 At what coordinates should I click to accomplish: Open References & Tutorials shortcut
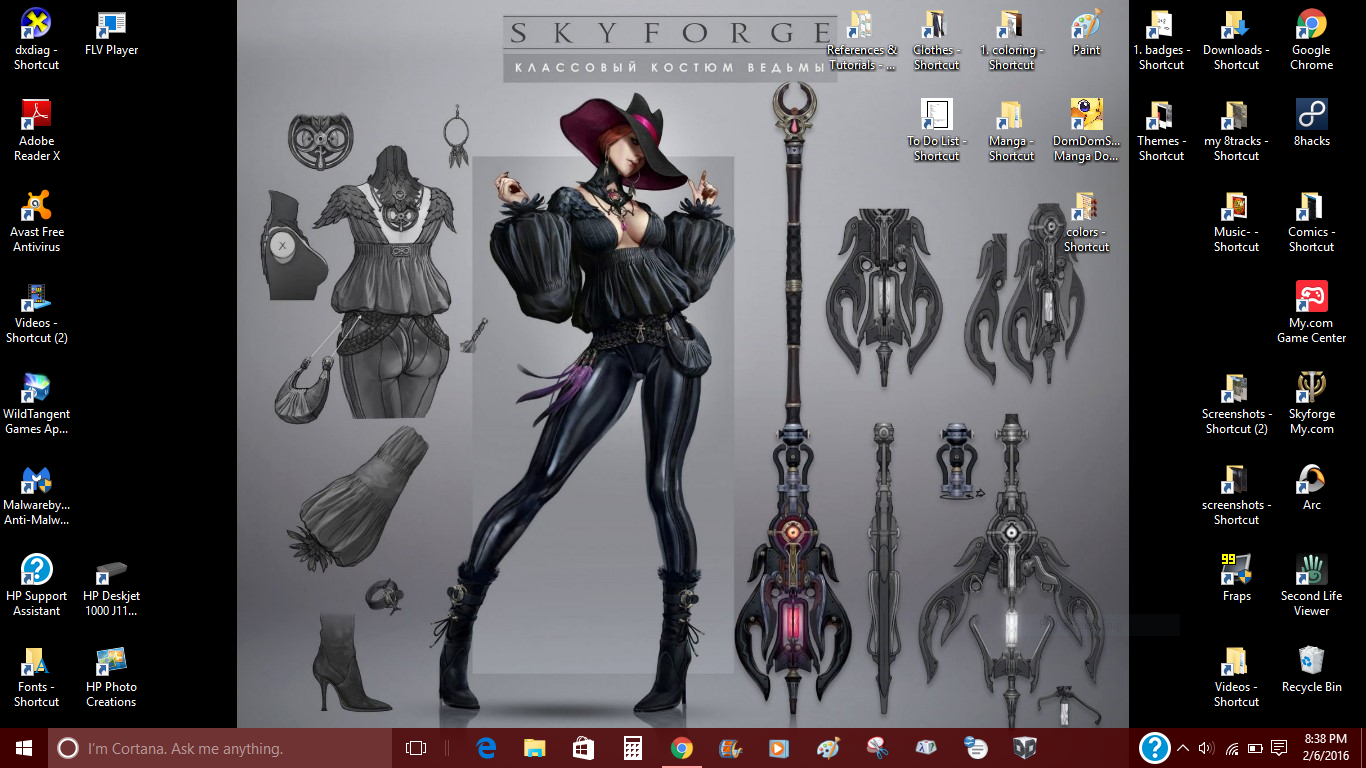click(861, 40)
